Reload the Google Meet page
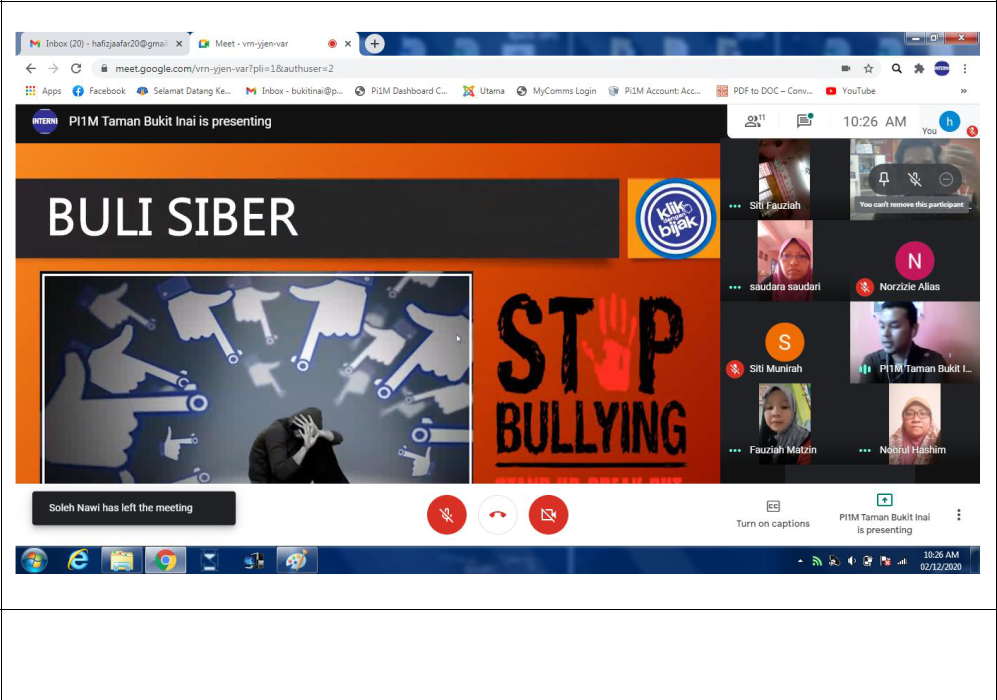Viewport: 997px width, 700px height. coord(76,68)
